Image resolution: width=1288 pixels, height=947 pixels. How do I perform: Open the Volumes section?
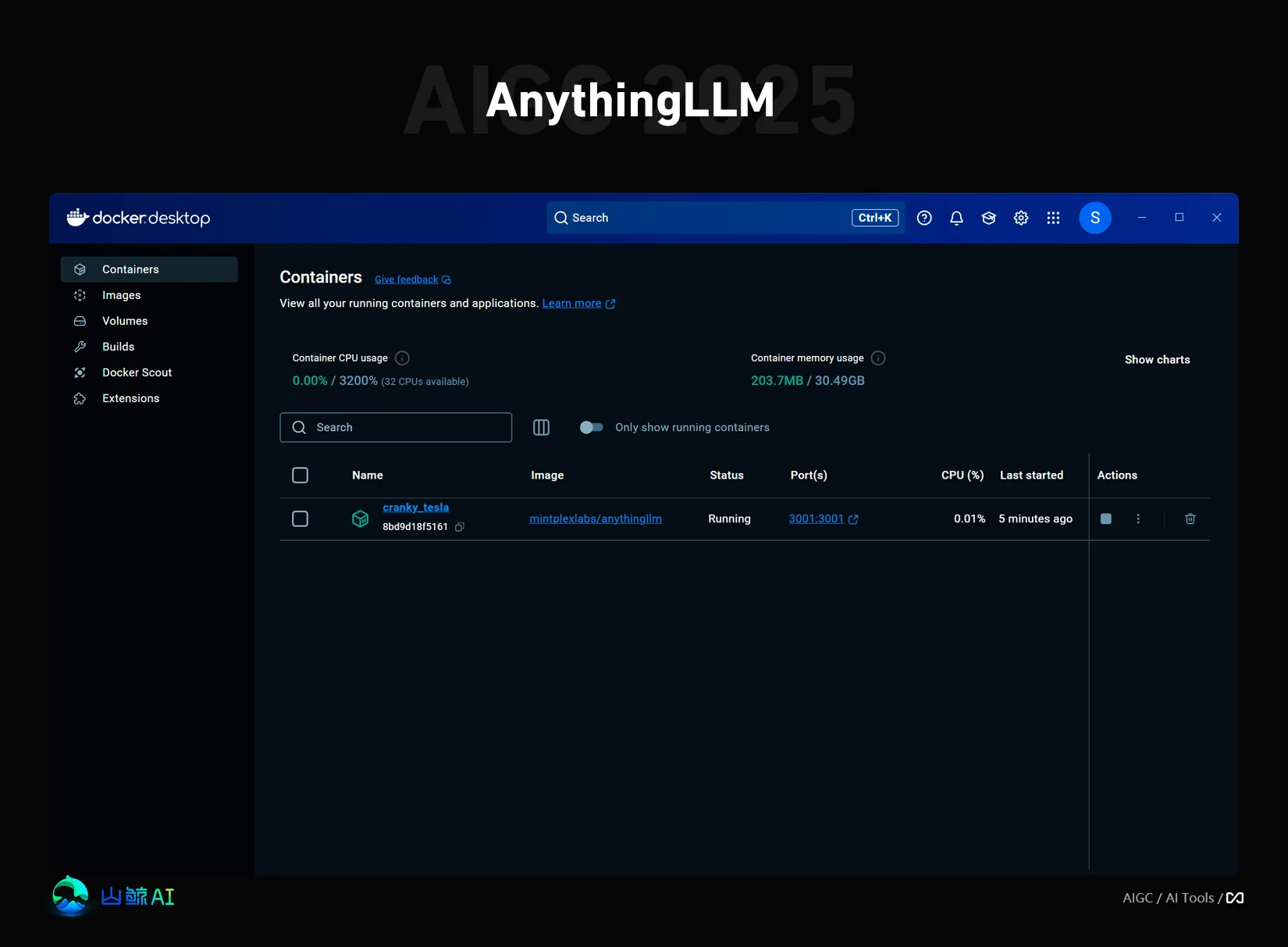[149, 321]
